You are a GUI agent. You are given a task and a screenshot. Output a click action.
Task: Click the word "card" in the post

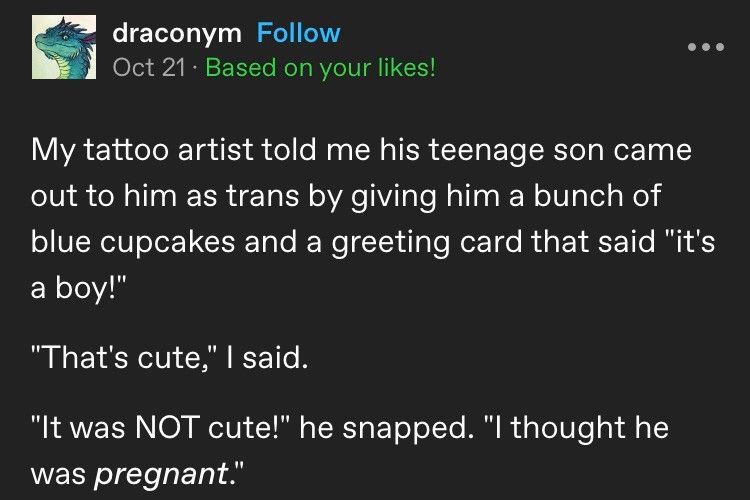click(491, 242)
